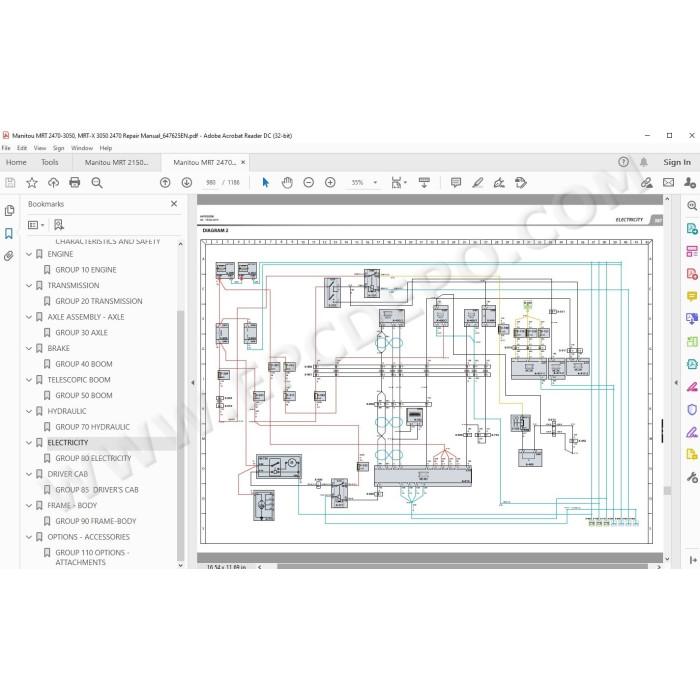The height and width of the screenshot is (700, 700).
Task: Collapse the HYDRAULIC bookmark
Action: (29, 412)
